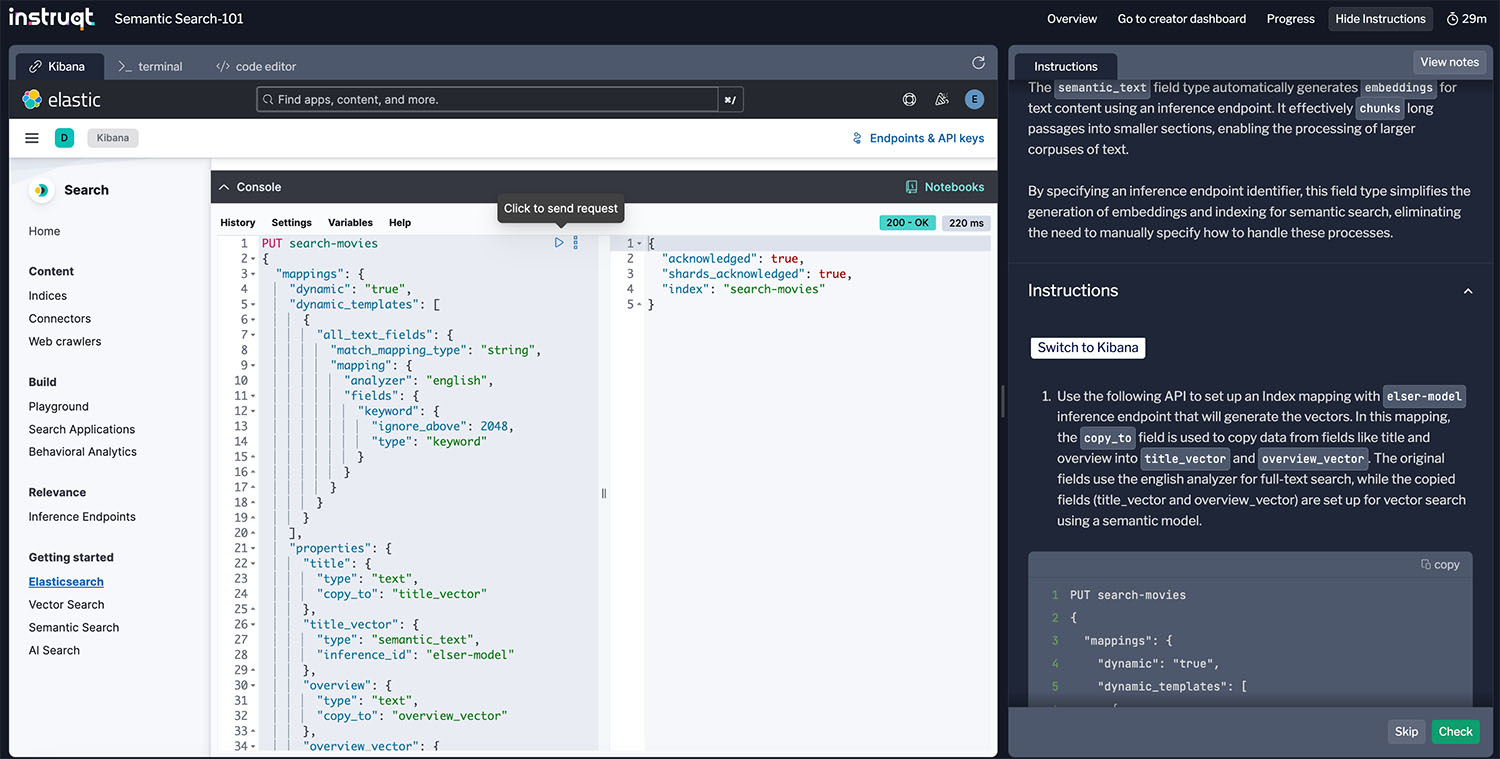Fold the properties block at line 21
Screen dimensions: 1500x759
(253, 548)
